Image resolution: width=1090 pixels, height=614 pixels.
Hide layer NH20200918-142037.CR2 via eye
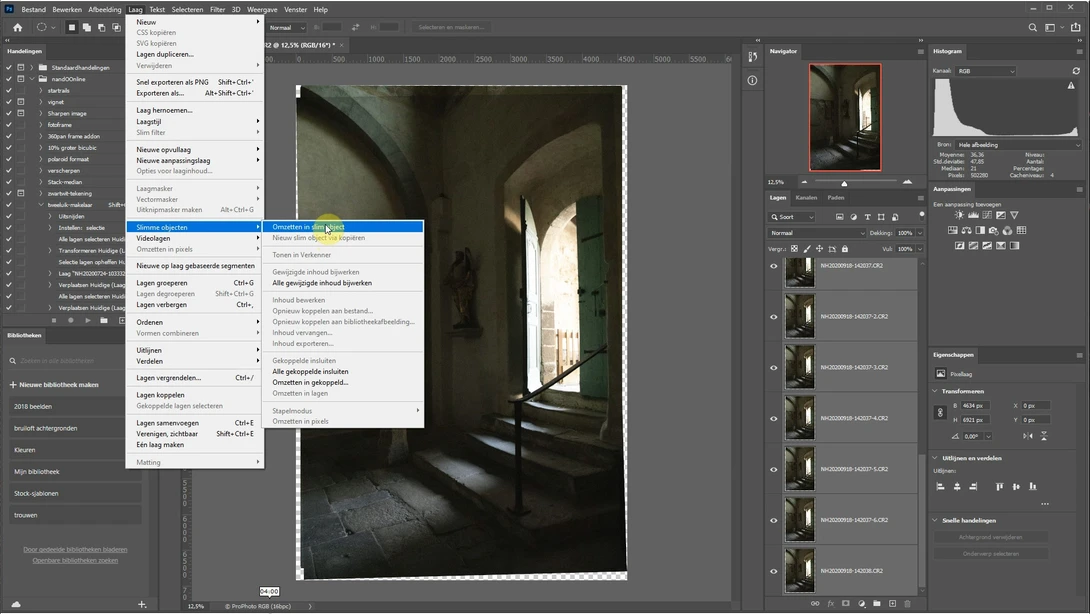point(774,266)
